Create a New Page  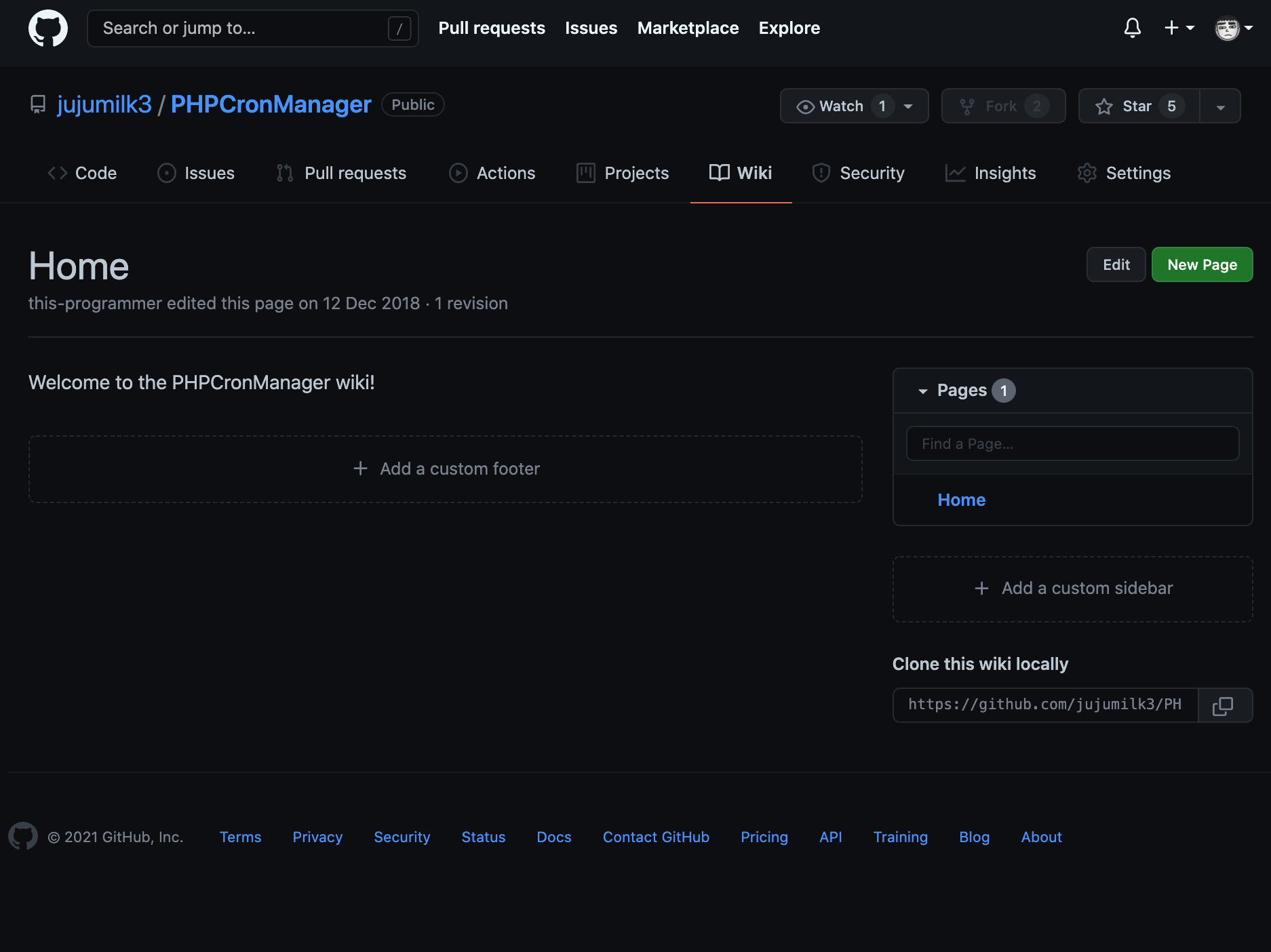click(1202, 264)
